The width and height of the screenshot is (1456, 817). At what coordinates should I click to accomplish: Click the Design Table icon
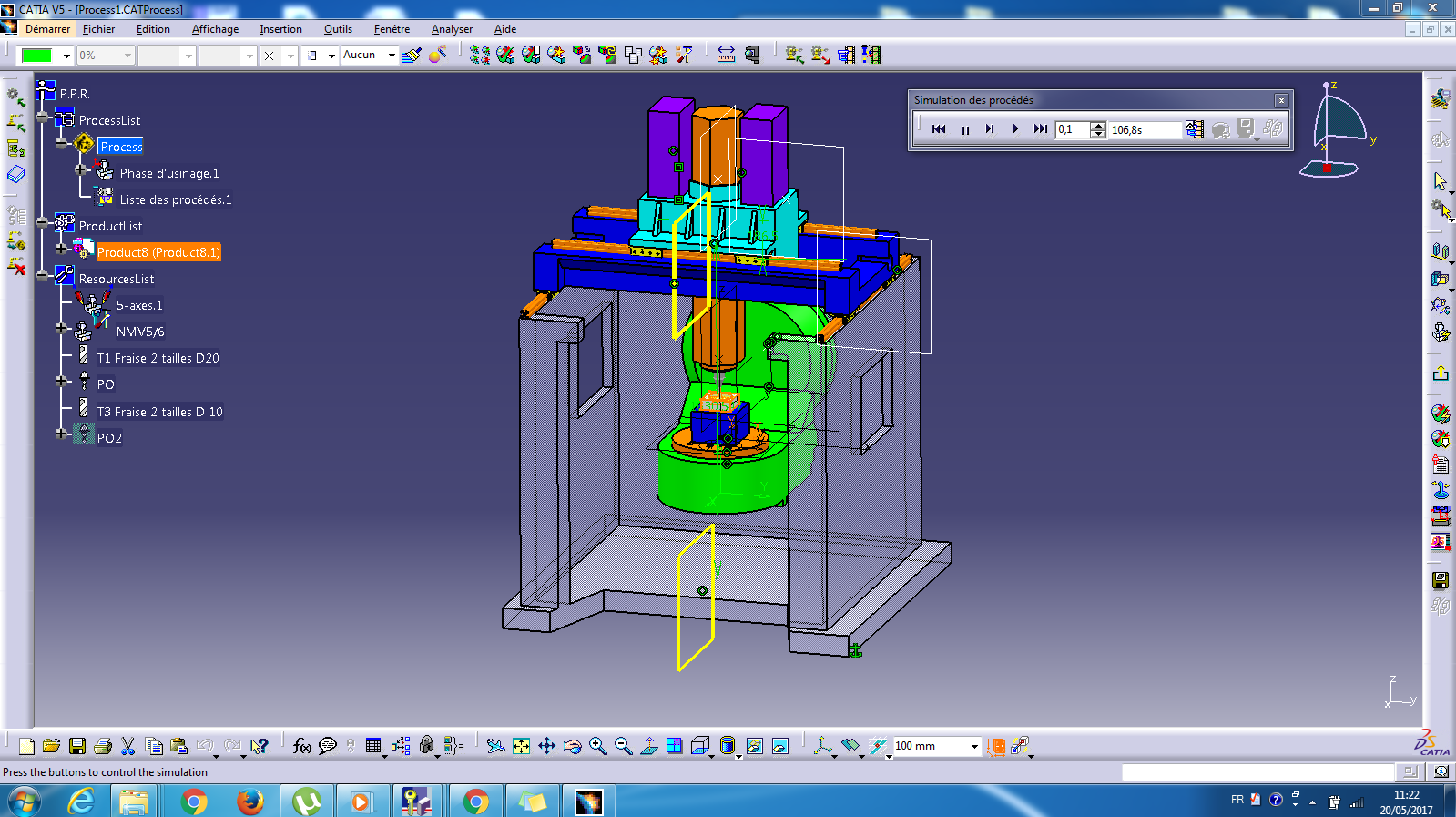tap(373, 747)
